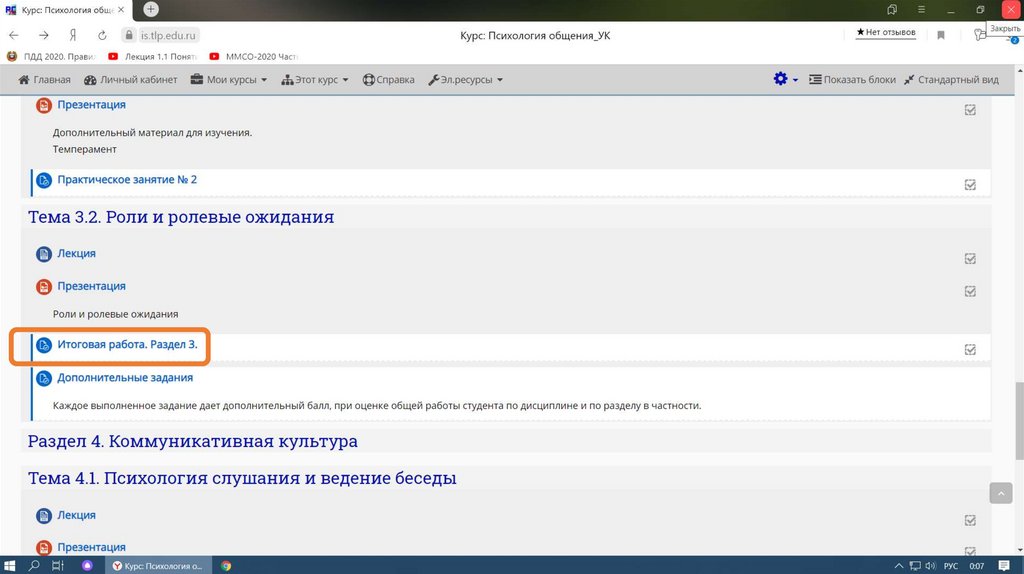Click Показать блоки button
Viewport: 1024px width, 574px height.
(x=852, y=80)
